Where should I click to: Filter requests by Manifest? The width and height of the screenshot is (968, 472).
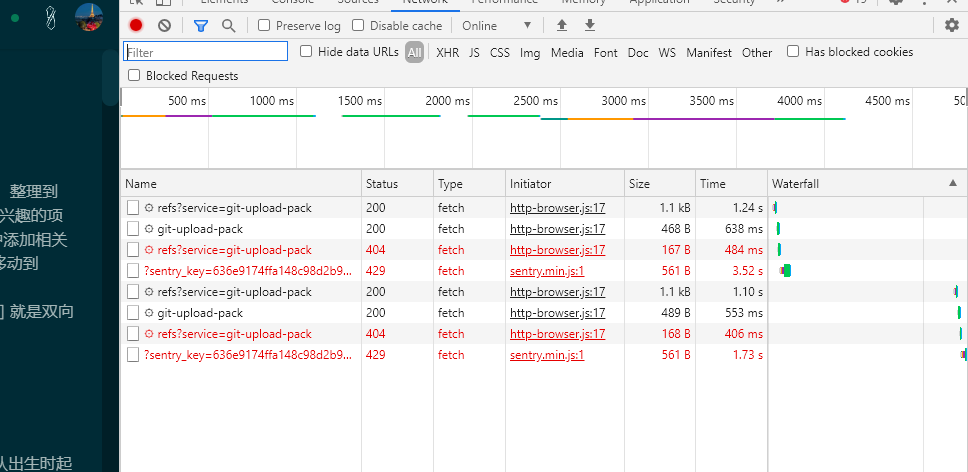[x=709, y=52]
